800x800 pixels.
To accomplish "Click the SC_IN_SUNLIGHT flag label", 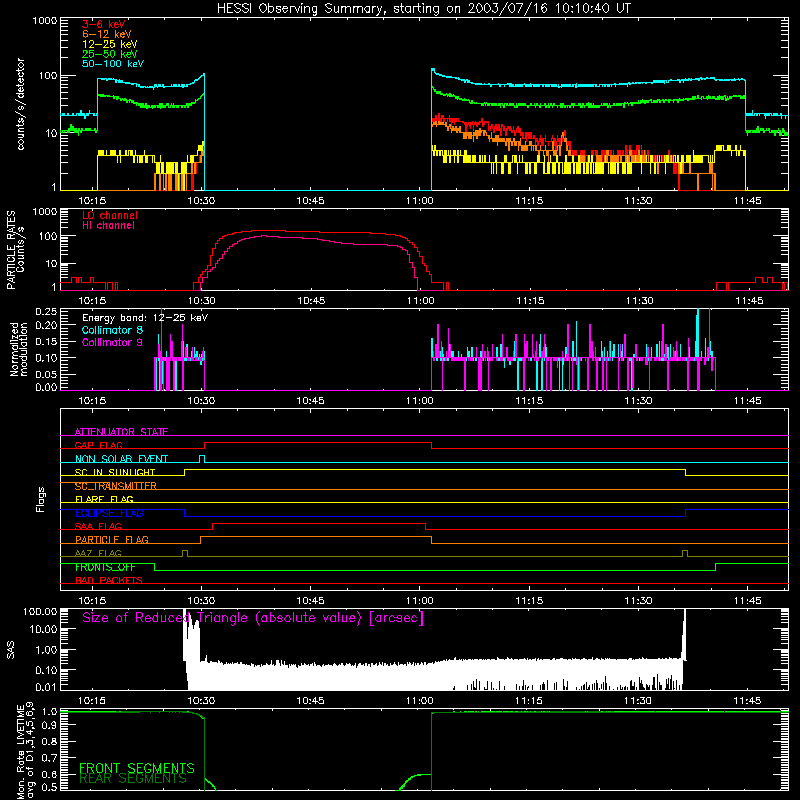I will tap(115, 472).
